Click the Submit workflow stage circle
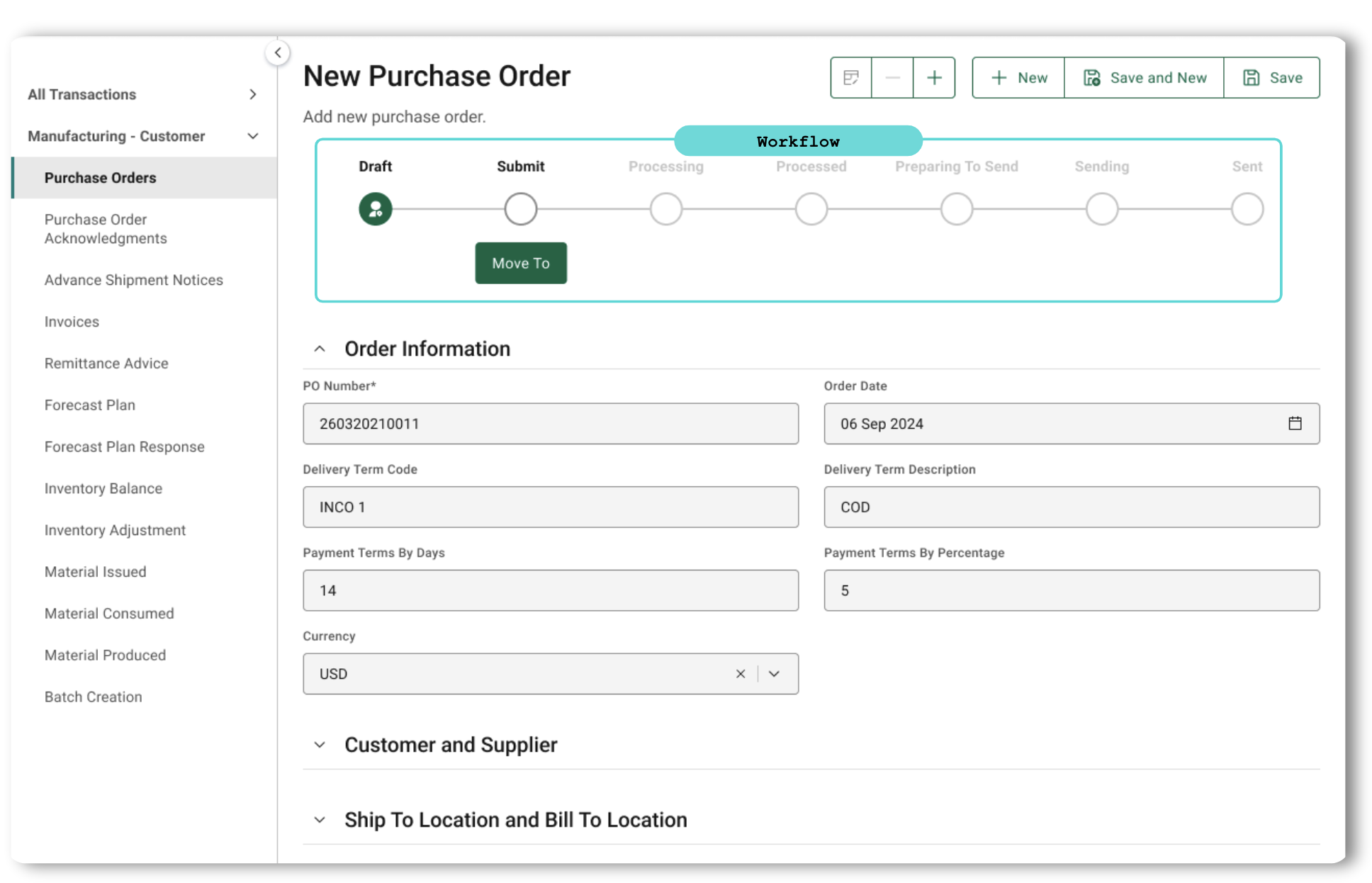This screenshot has height=883, width=1372. [522, 209]
